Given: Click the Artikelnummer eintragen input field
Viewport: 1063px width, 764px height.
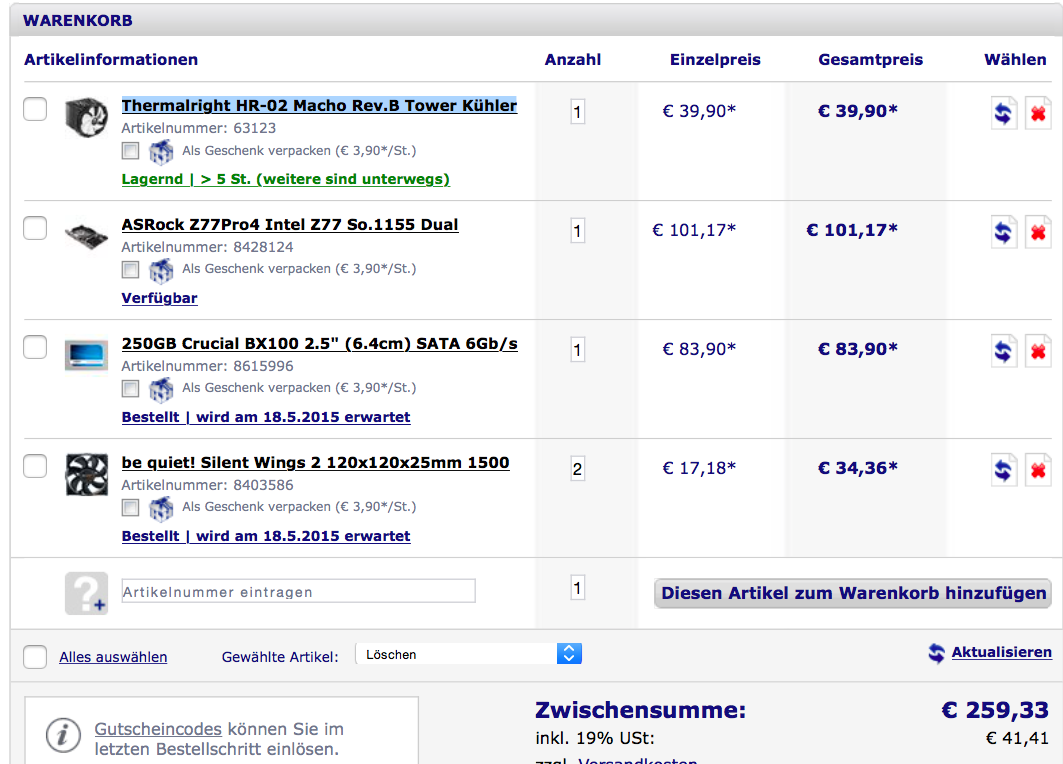Looking at the screenshot, I should [x=298, y=592].
